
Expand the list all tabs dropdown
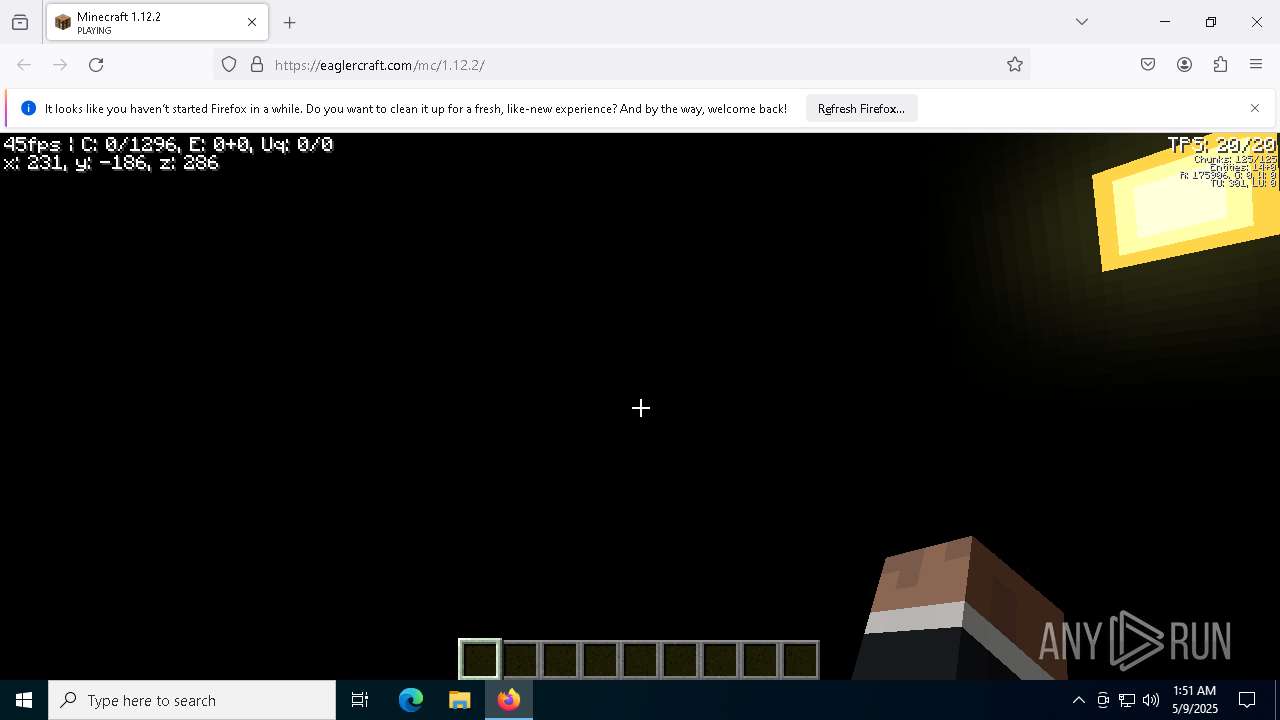coord(1082,22)
